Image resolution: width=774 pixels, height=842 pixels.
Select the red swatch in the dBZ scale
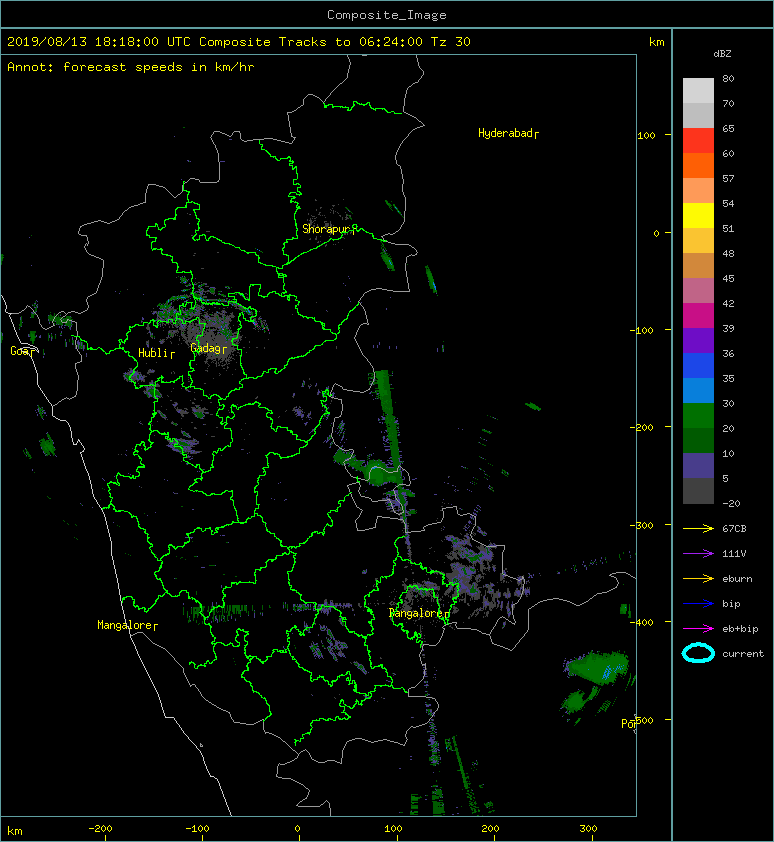(x=698, y=141)
